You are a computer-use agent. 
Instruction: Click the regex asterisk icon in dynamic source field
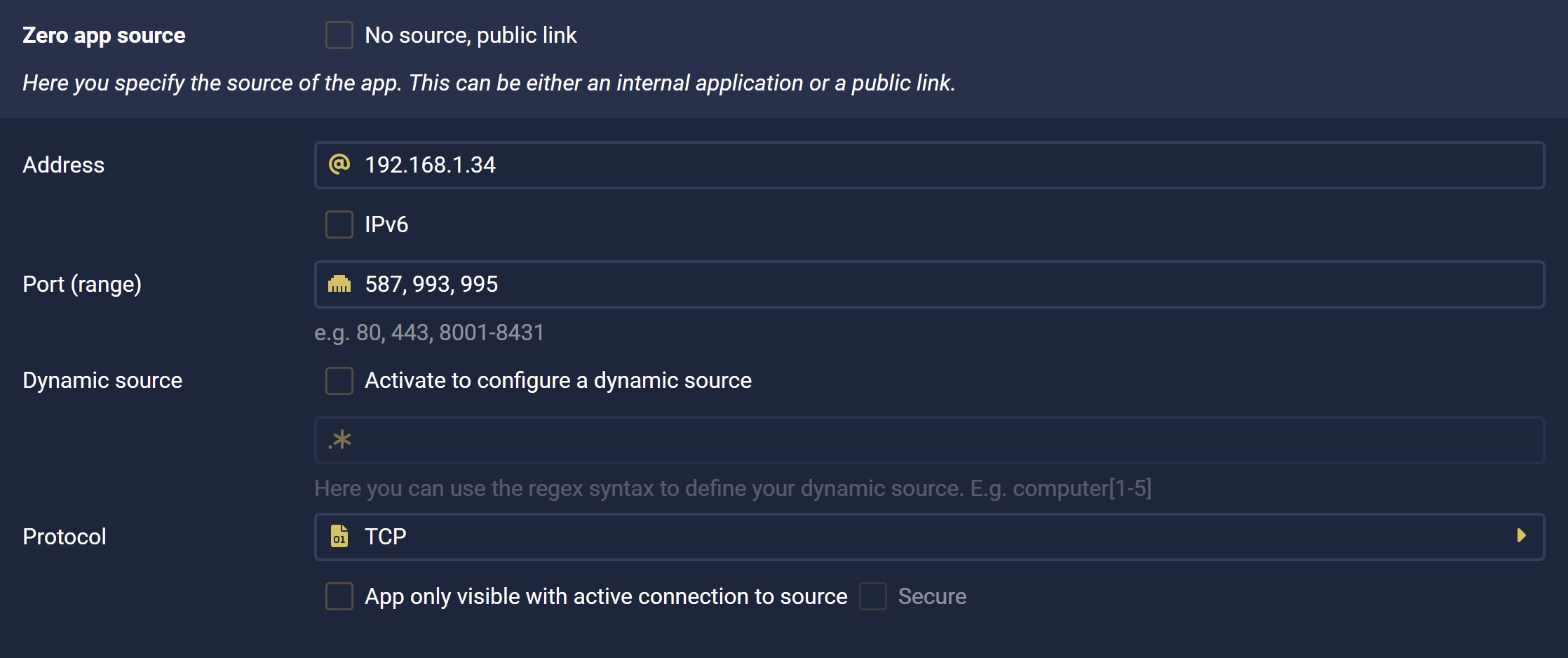coord(340,440)
